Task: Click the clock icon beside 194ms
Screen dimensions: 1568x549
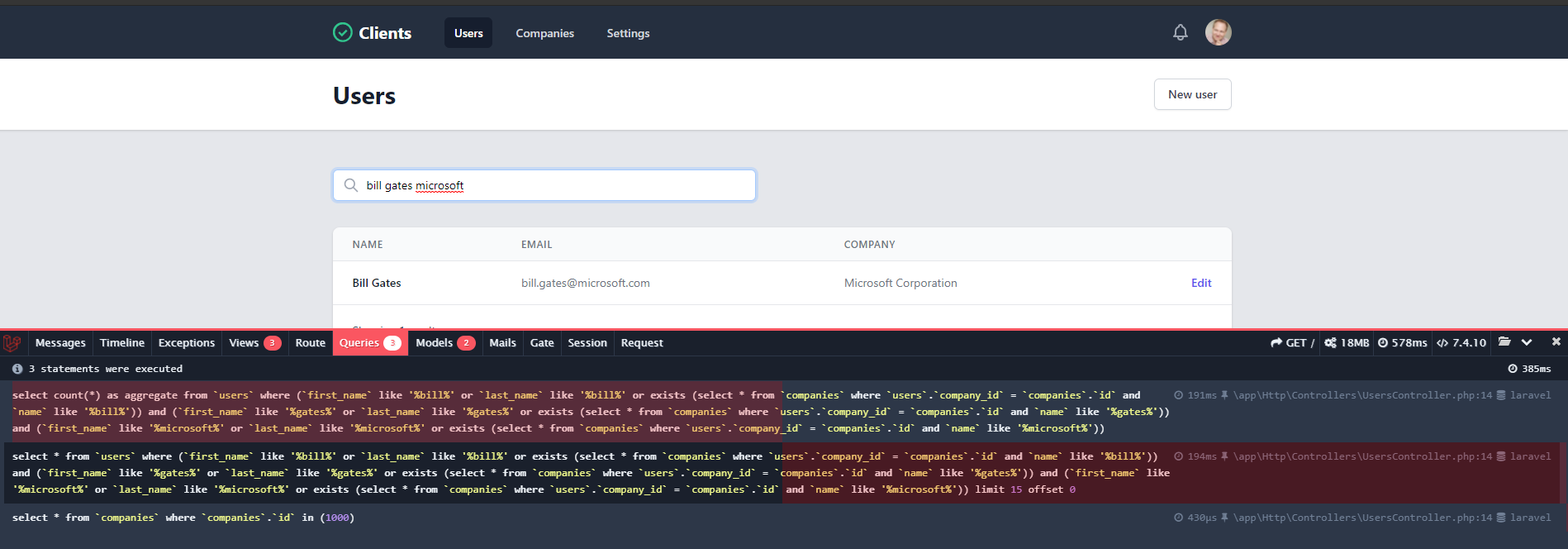Action: point(1179,456)
